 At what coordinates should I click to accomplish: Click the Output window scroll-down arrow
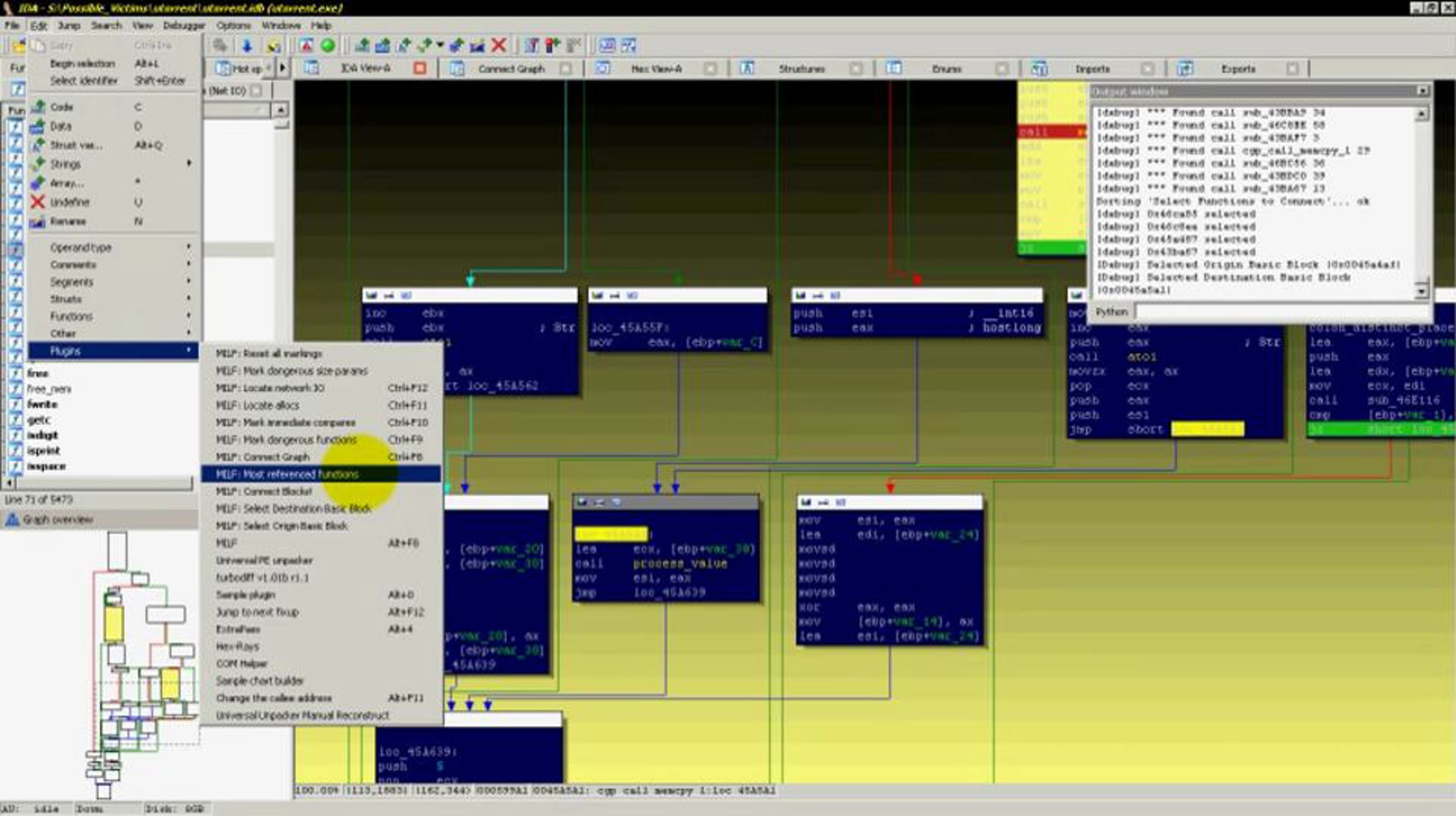pos(1421,292)
